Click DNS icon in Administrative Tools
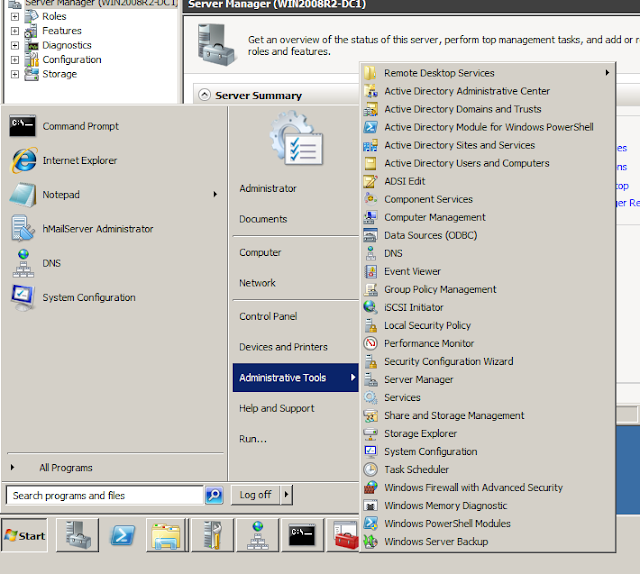This screenshot has height=574, width=640. click(371, 253)
